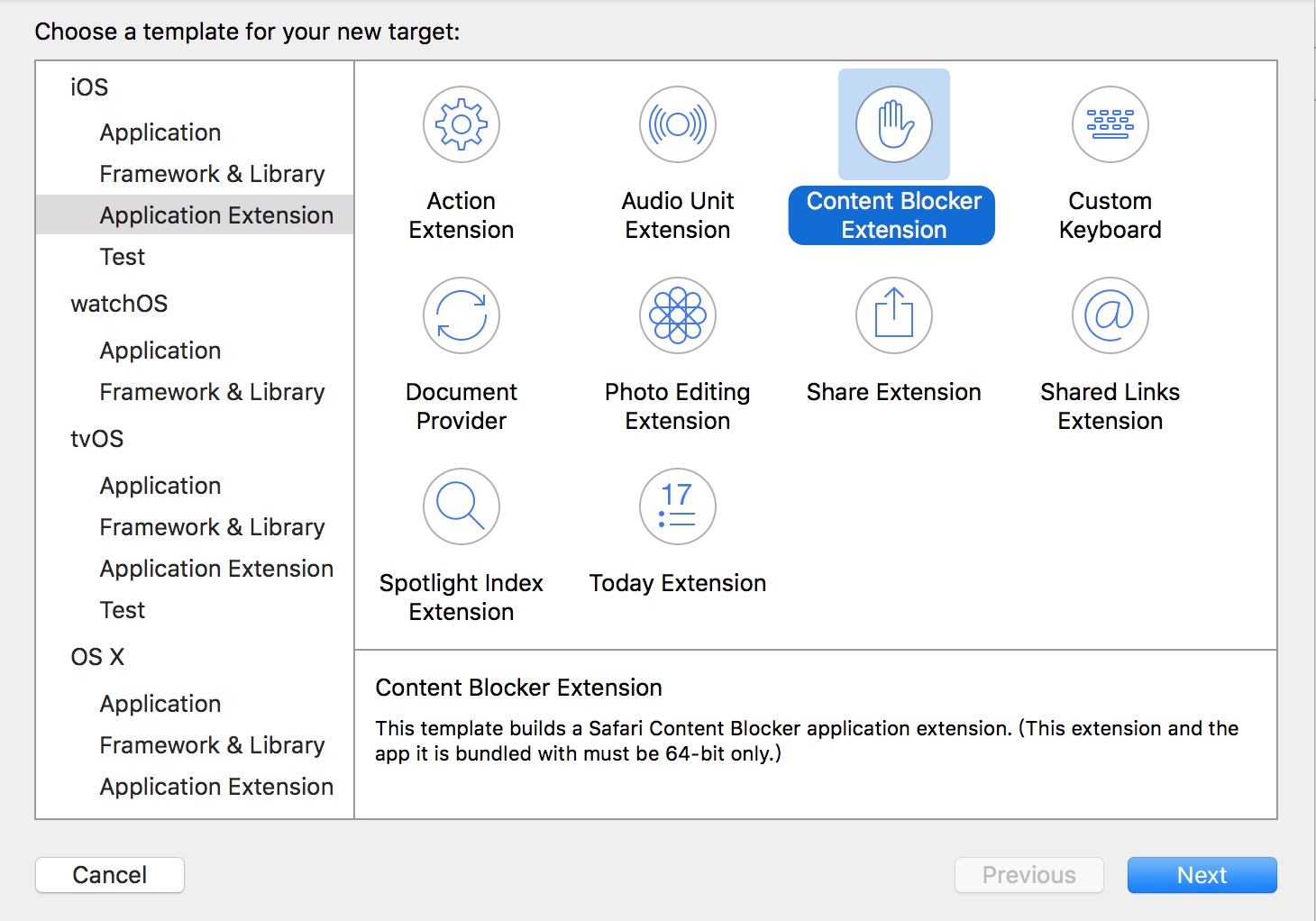Click the disabled Previous button
Image resolution: width=1316 pixels, height=921 pixels.
pyautogui.click(x=1029, y=875)
